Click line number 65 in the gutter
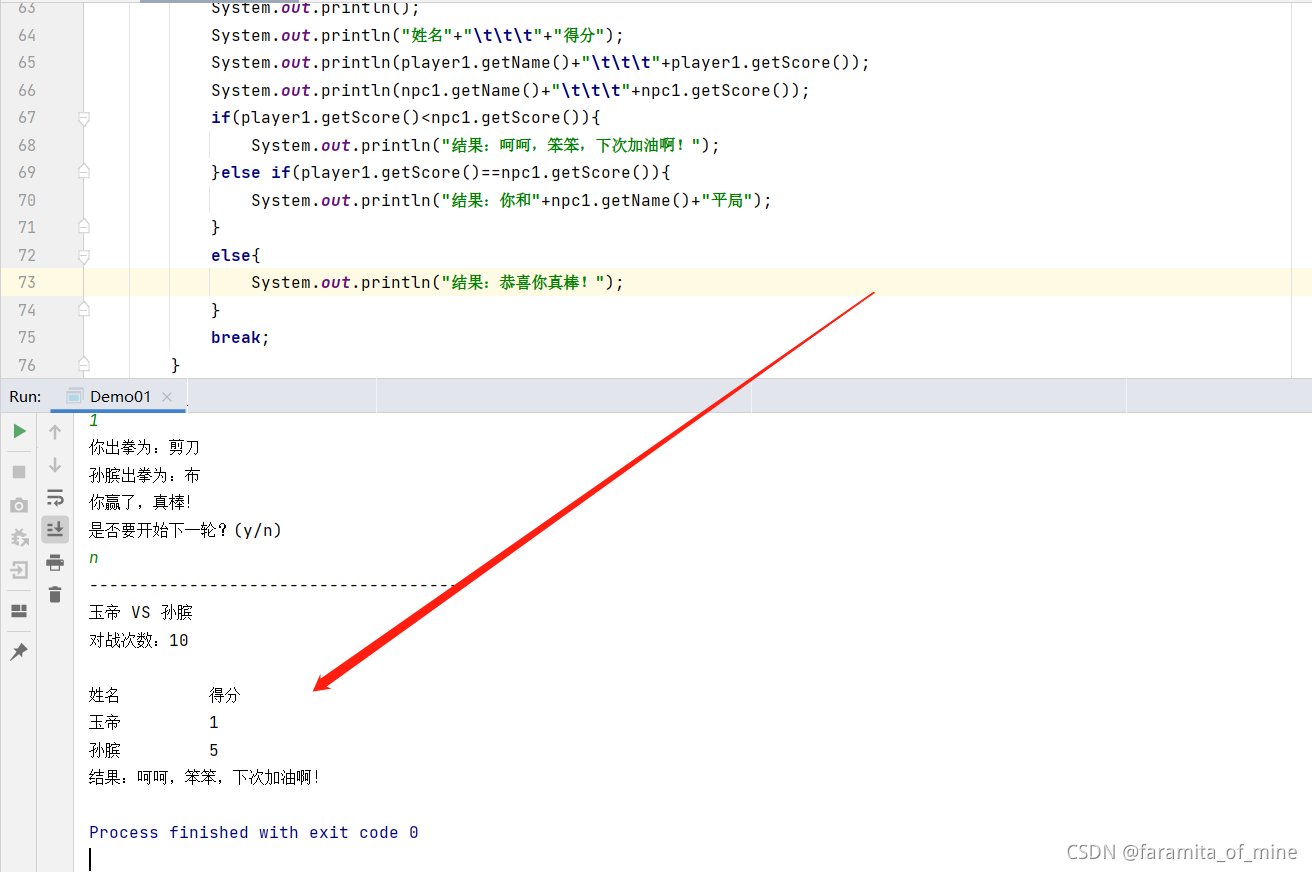 [26, 62]
